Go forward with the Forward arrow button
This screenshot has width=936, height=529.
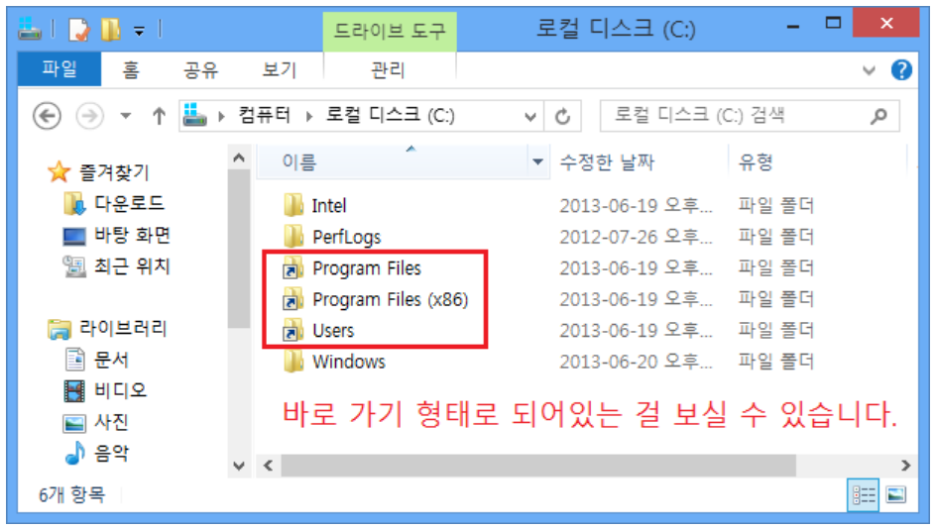pos(90,116)
